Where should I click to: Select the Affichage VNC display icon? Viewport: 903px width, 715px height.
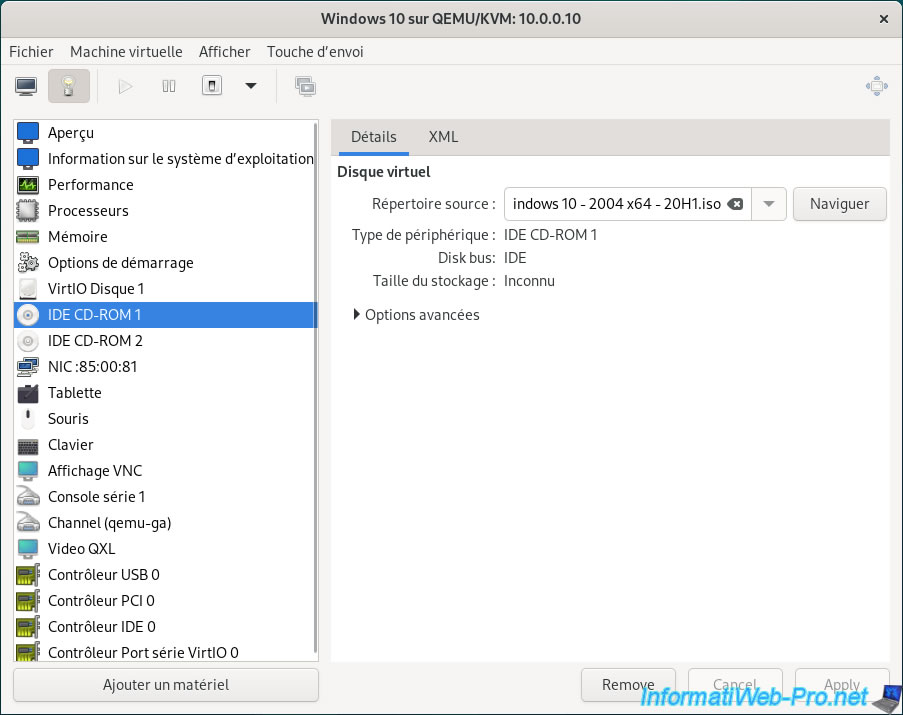(x=28, y=471)
